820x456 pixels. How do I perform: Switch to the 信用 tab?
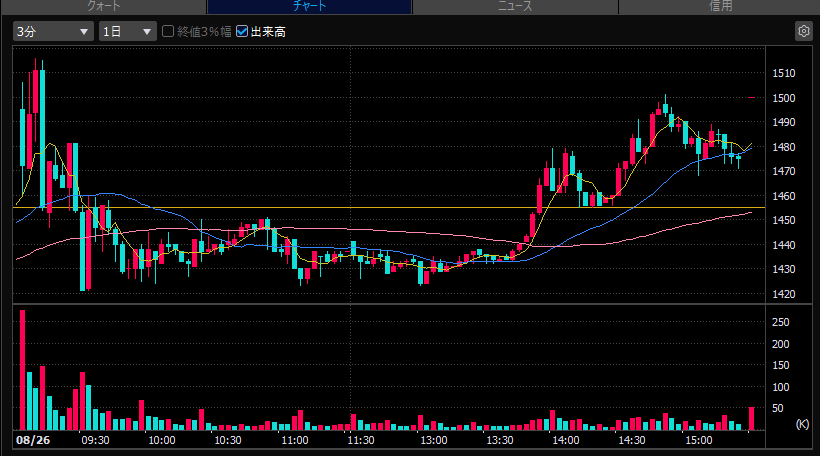(720, 6)
